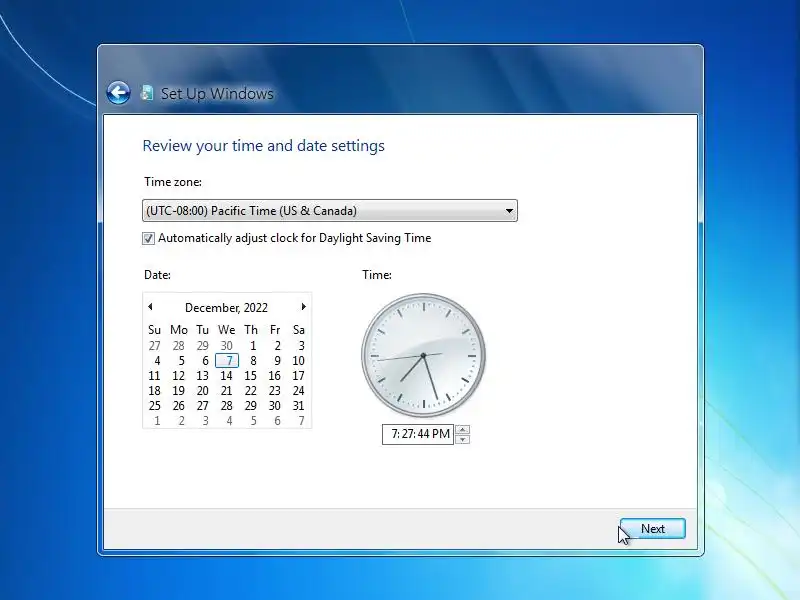The width and height of the screenshot is (800, 600).
Task: Select January 1 in the grayed last row
Action: [x=155, y=421]
